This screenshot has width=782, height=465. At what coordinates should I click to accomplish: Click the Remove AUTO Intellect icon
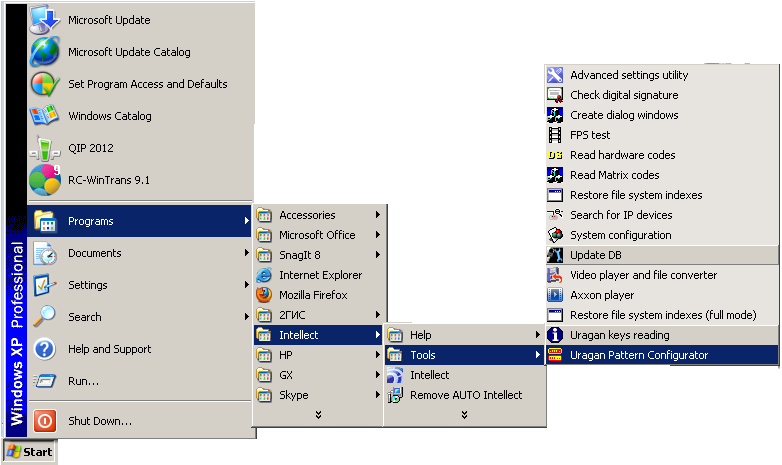coord(394,395)
